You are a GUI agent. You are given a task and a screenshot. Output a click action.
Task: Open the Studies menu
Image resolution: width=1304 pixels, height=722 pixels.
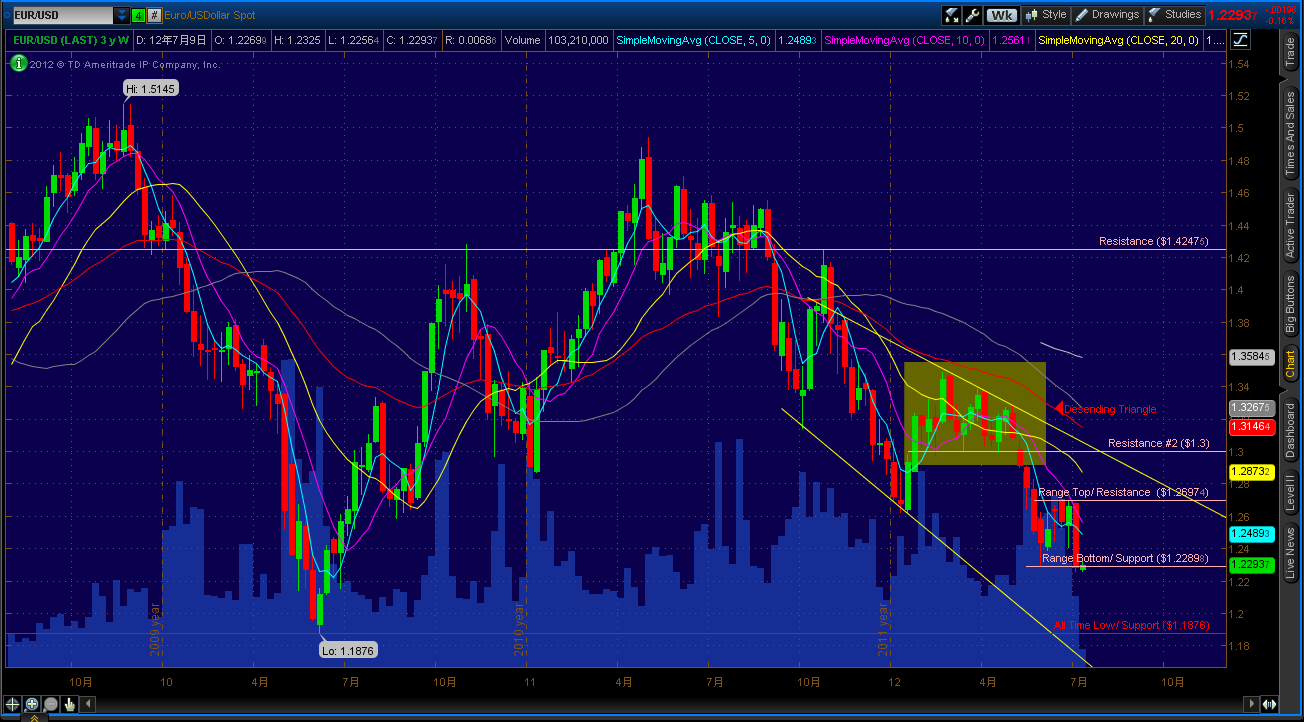(1184, 14)
